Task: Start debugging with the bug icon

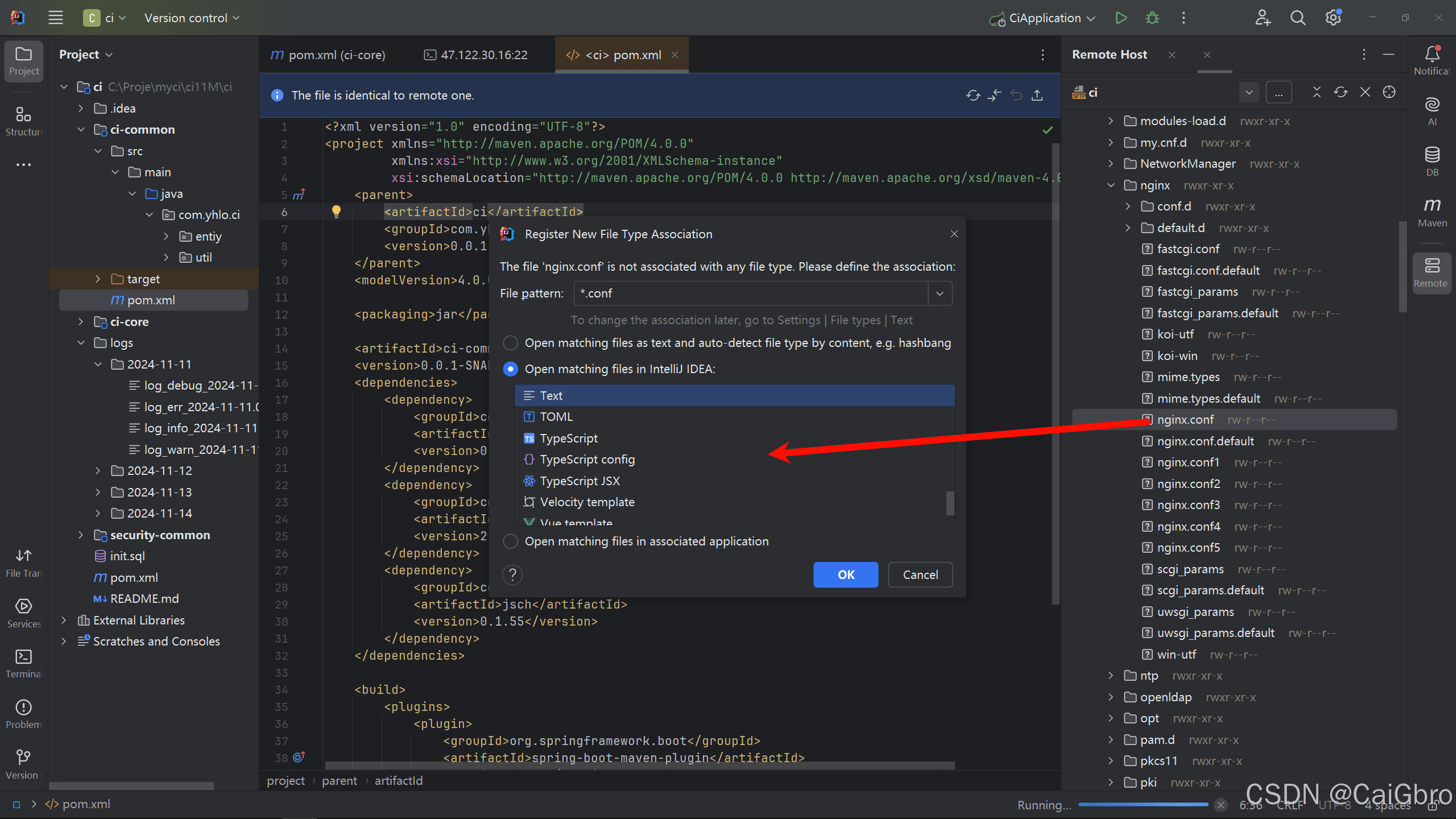Action: point(1152,18)
